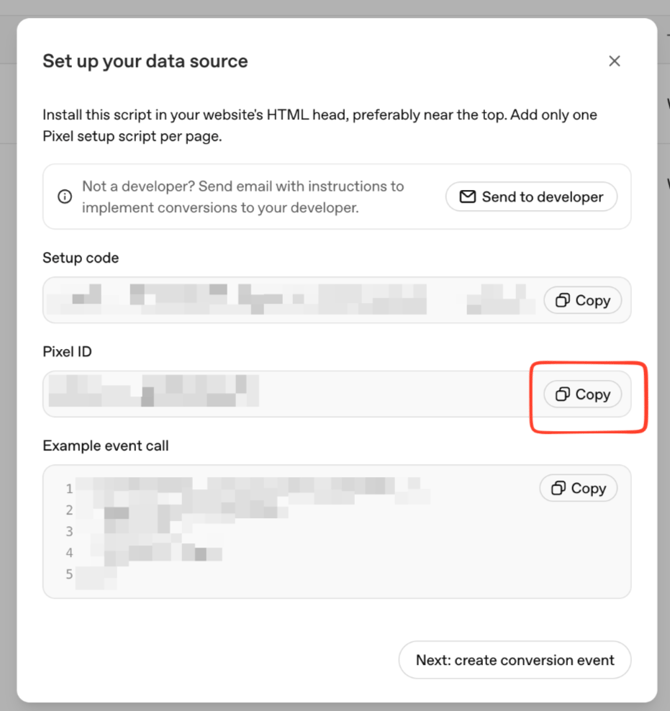670x711 pixels.
Task: Click the envelope icon for developer email
Action: (x=467, y=196)
